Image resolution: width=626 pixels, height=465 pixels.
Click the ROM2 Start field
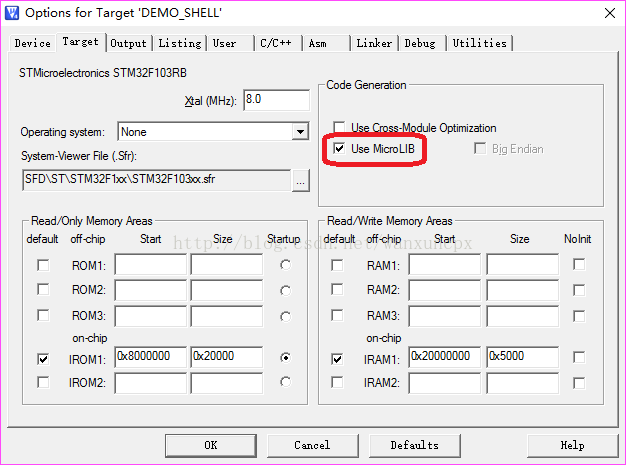[151, 290]
